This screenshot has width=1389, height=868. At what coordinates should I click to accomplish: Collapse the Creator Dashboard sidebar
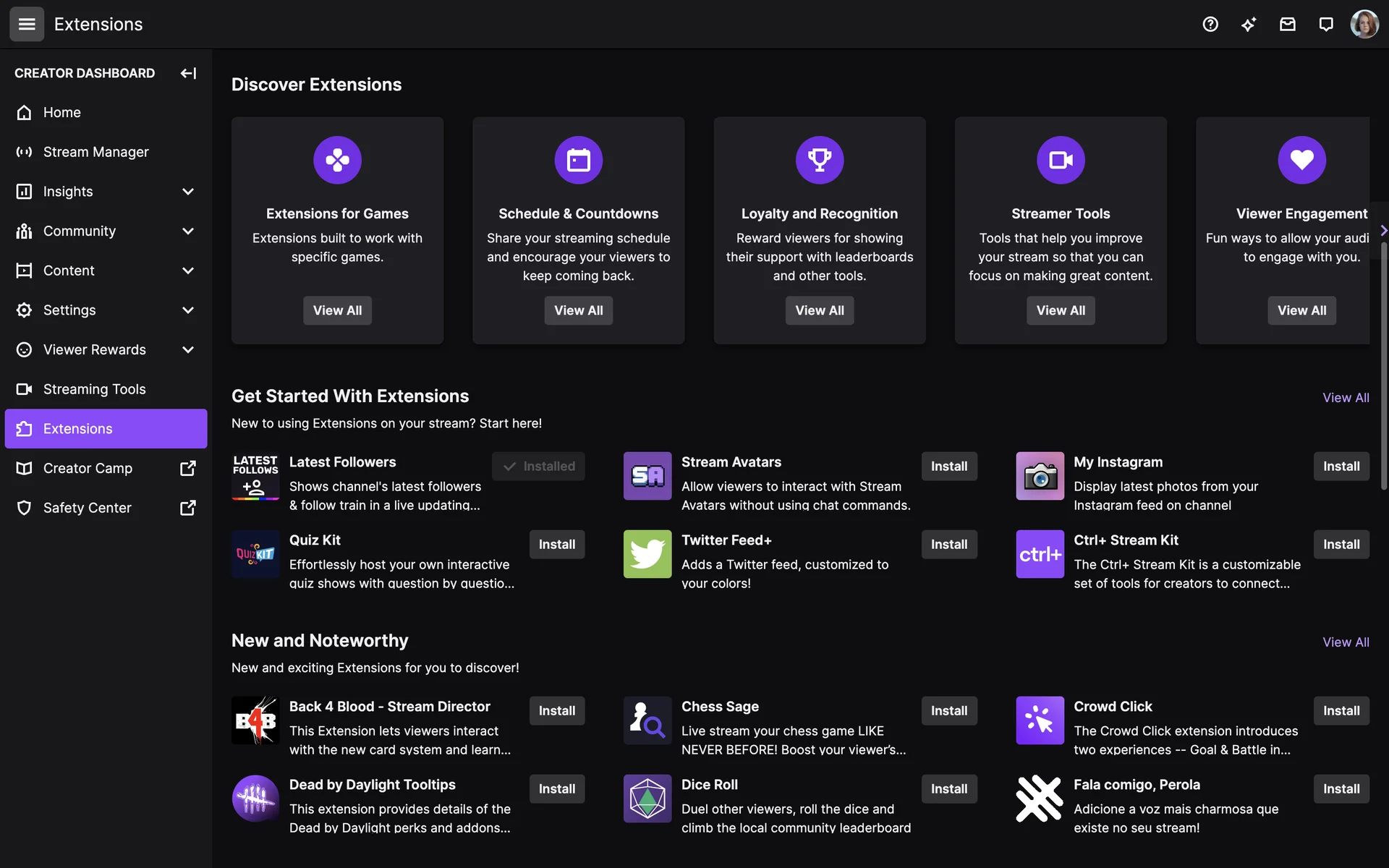[x=188, y=73]
